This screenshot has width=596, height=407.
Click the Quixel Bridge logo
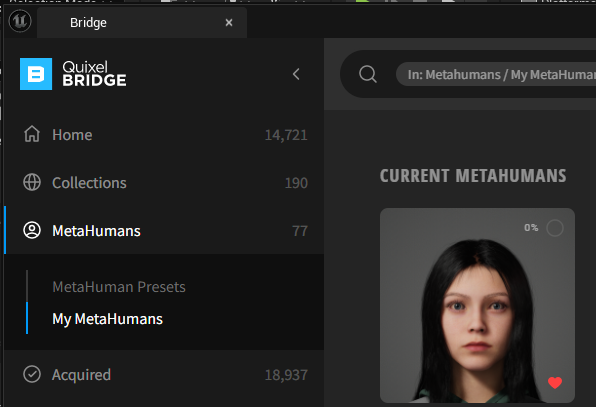tap(73, 74)
